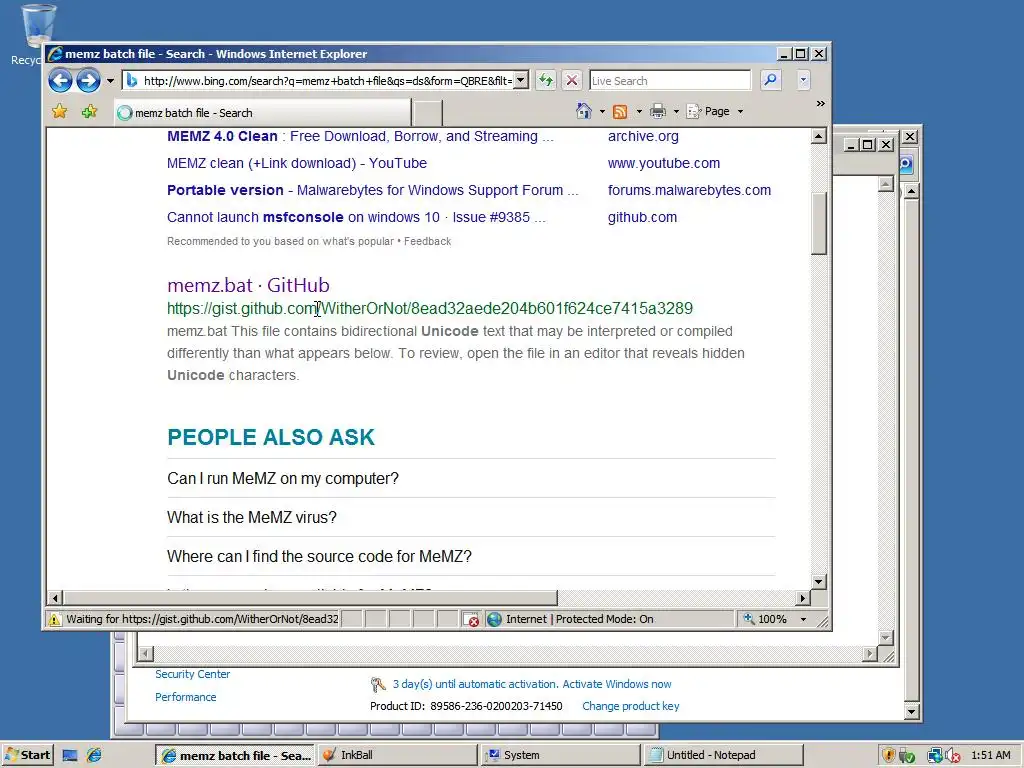1024x768 pixels.
Task: Expand the Print dropdown arrow
Action: point(676,112)
